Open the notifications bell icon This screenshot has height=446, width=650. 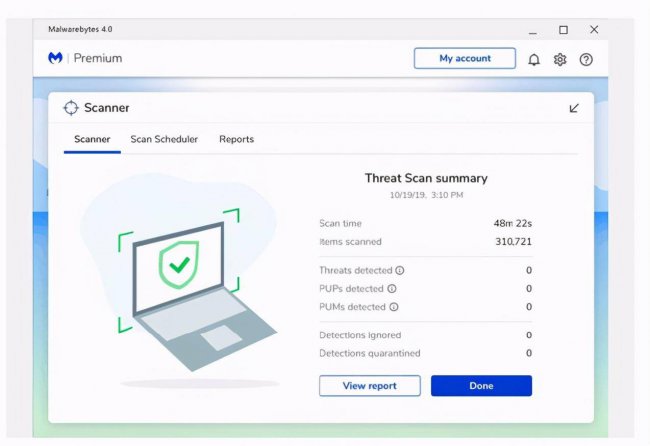(534, 60)
